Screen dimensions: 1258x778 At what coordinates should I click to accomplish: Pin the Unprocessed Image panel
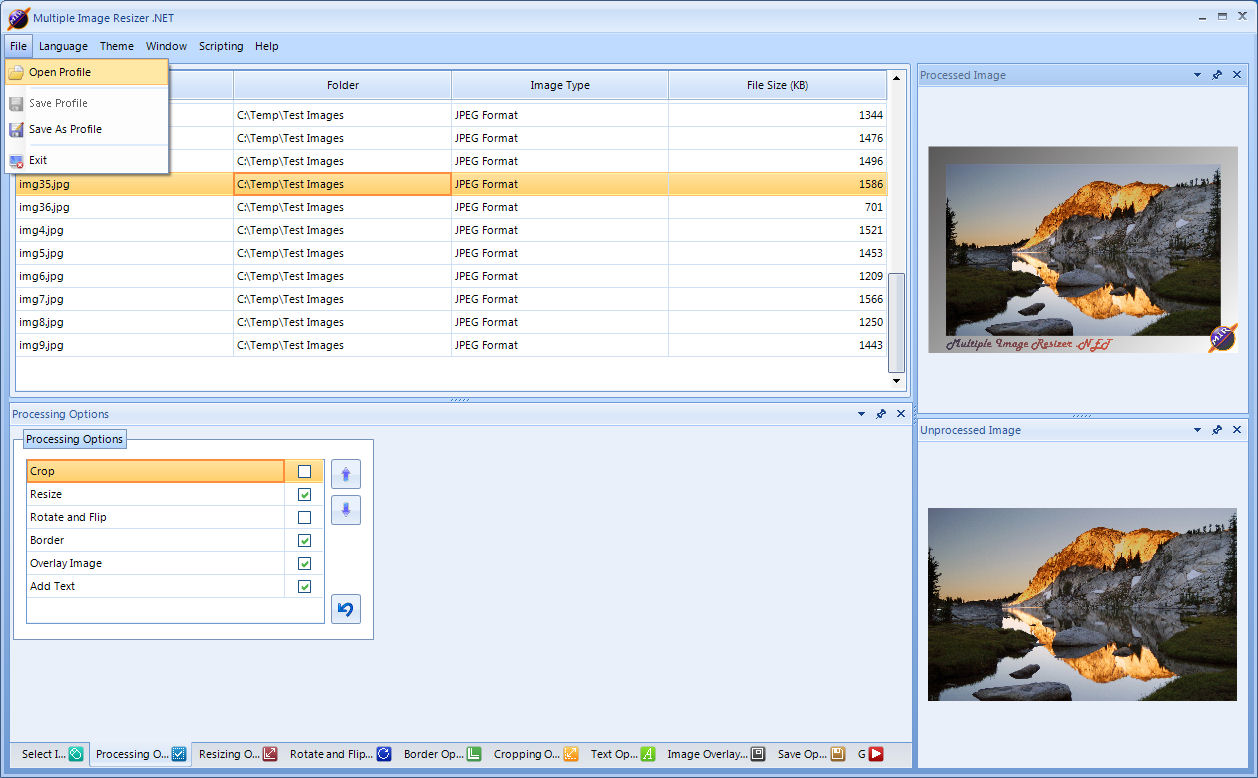coord(1217,430)
